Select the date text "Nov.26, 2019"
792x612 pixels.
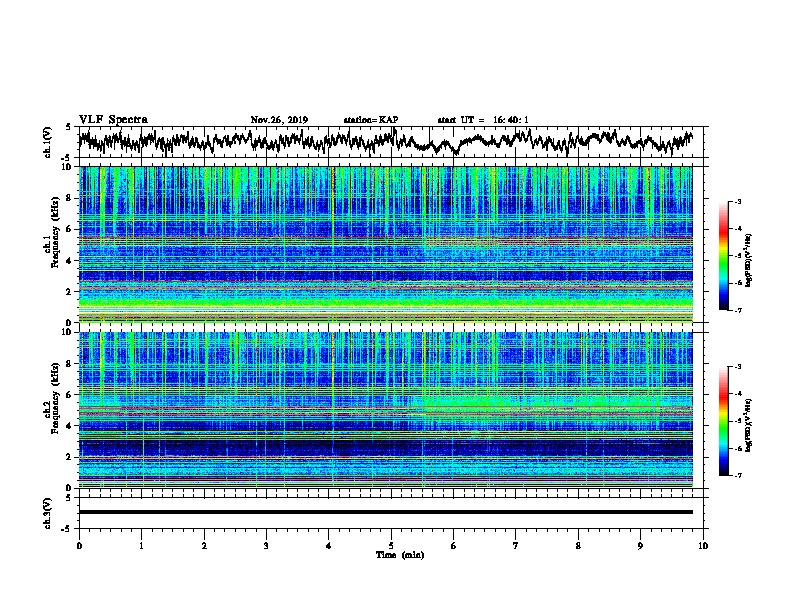pos(279,120)
